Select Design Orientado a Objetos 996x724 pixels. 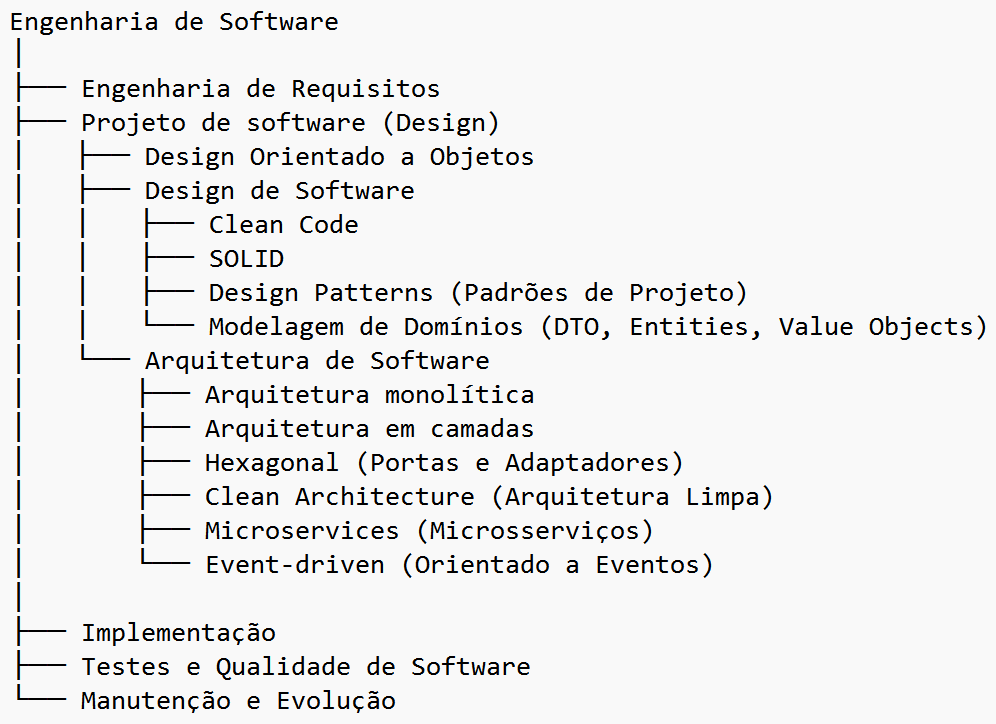coord(339,157)
